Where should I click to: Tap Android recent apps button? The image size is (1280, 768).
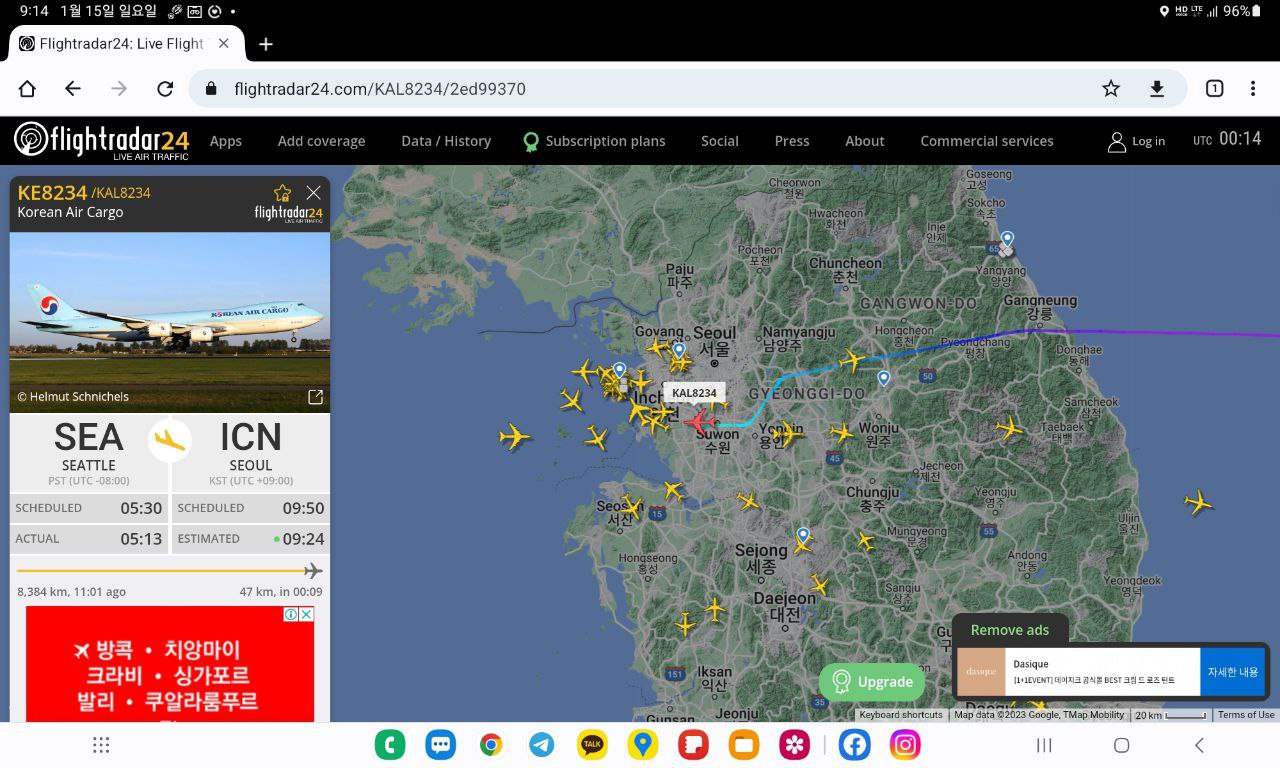point(1044,745)
